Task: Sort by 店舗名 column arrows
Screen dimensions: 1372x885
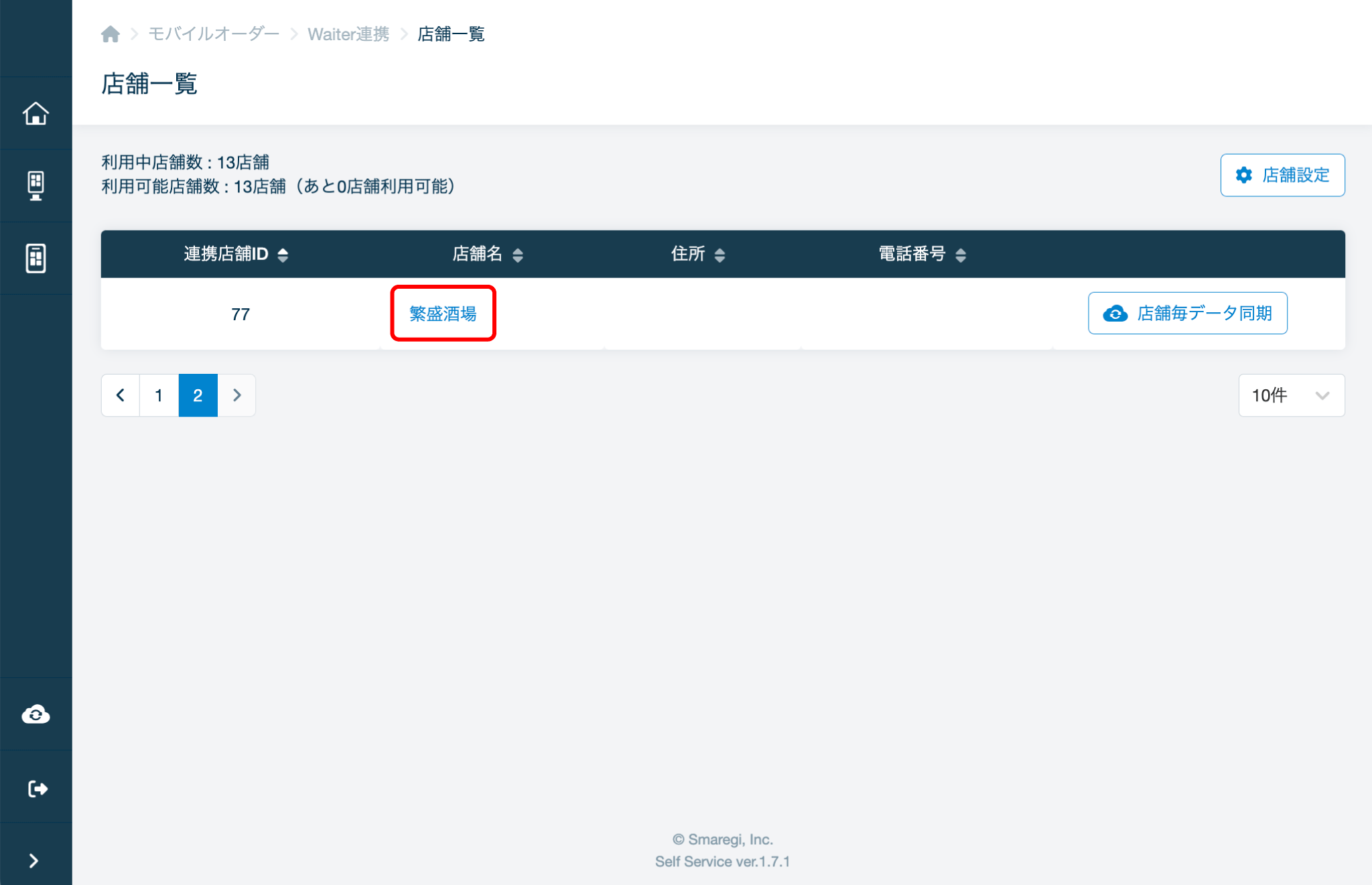Action: tap(517, 255)
